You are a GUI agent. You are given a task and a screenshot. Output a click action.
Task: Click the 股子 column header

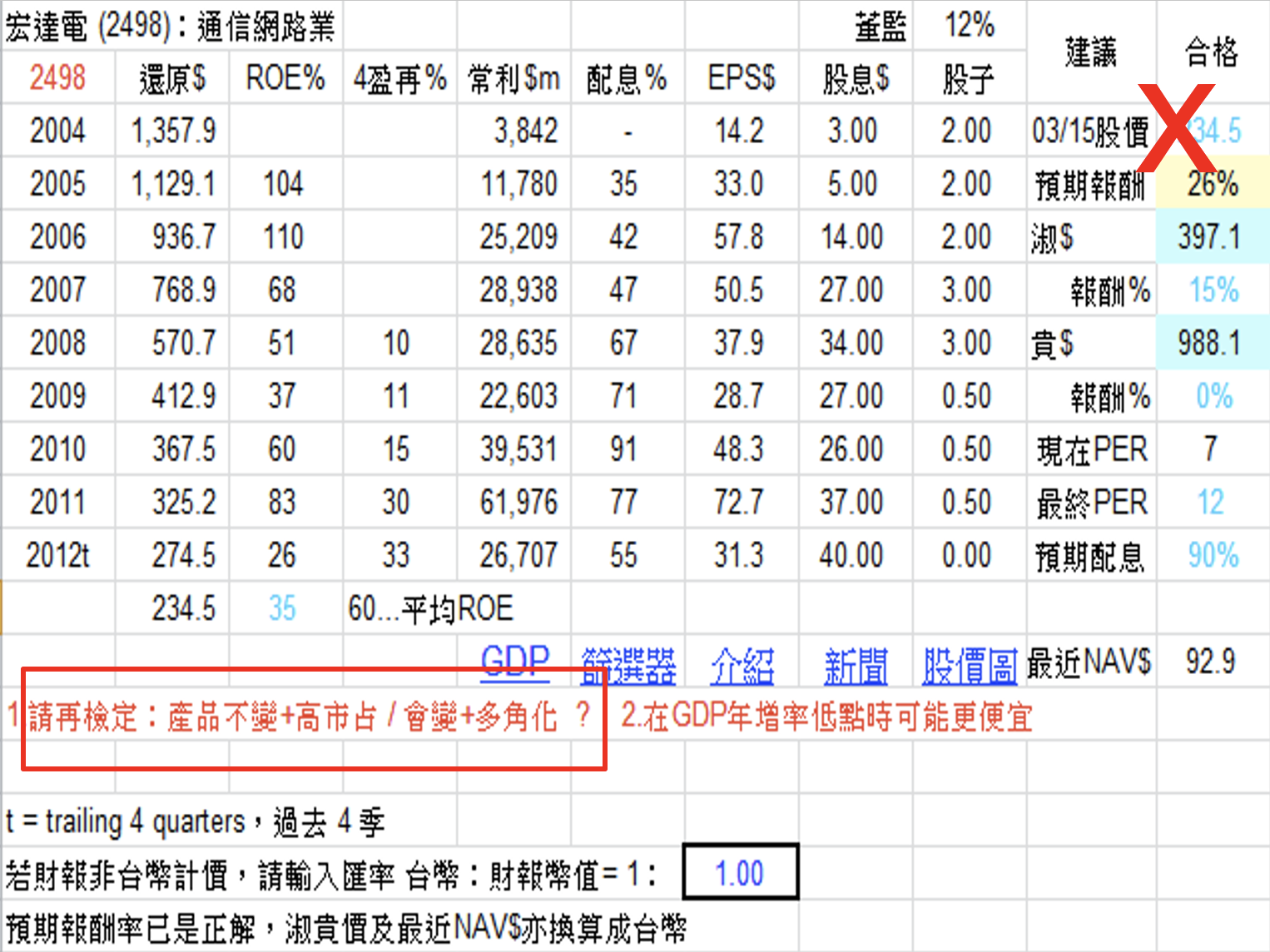(x=969, y=79)
